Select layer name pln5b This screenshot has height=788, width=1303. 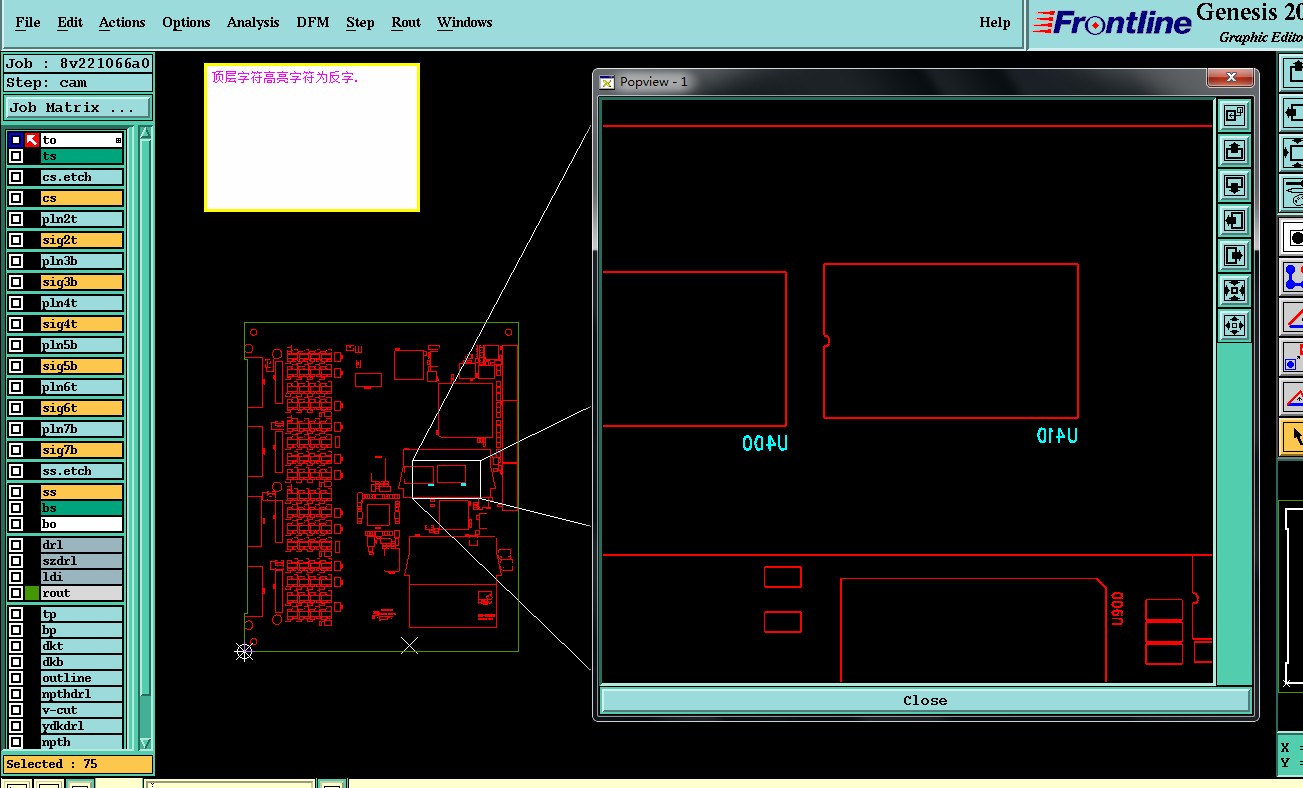click(81, 345)
